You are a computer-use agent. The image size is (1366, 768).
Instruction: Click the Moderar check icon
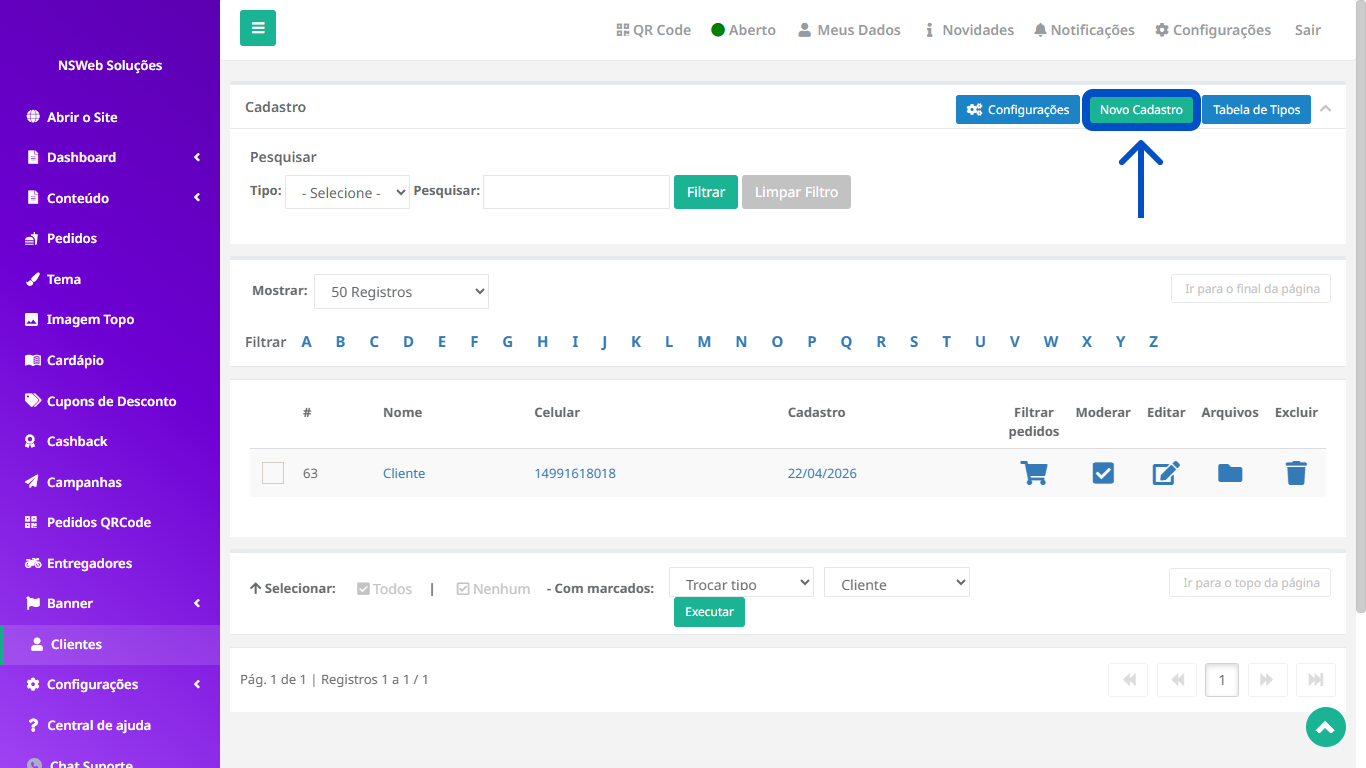pos(1103,473)
